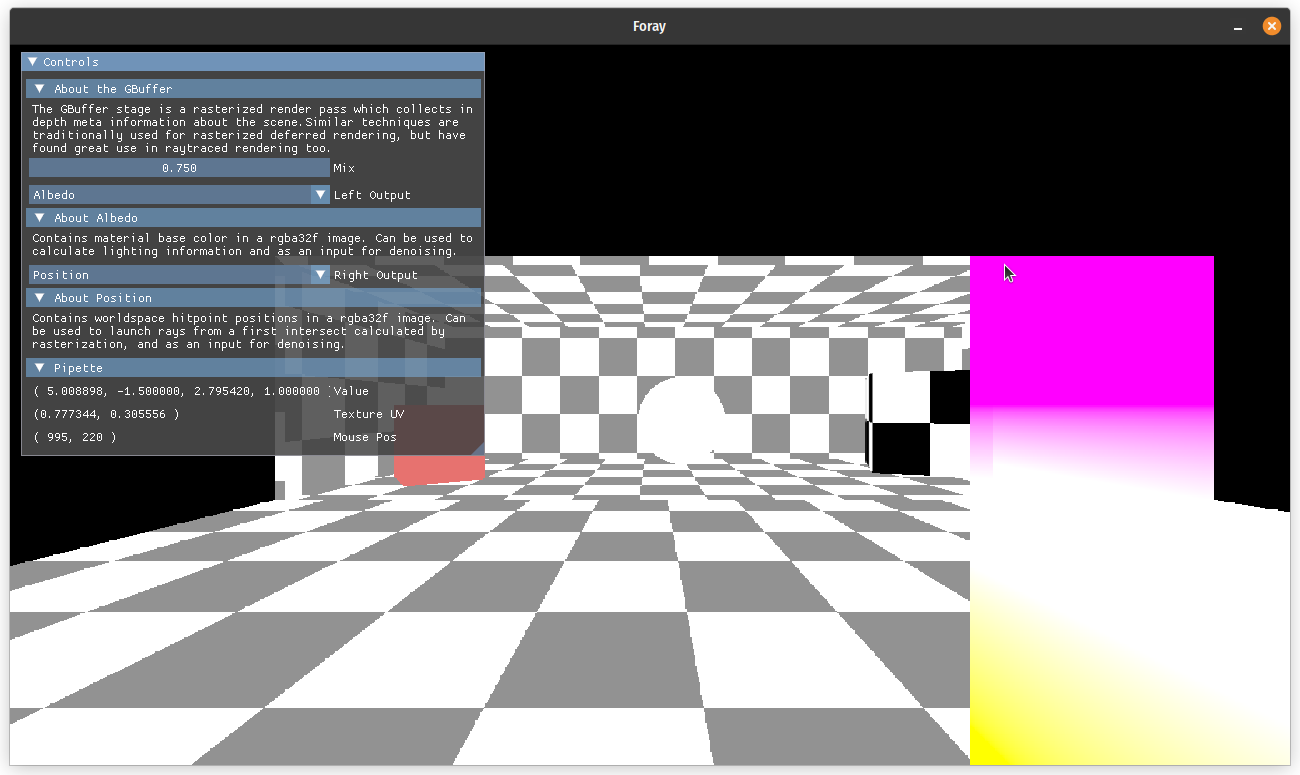Collapse the Pipette section header
This screenshot has width=1300, height=775.
click(x=253, y=368)
